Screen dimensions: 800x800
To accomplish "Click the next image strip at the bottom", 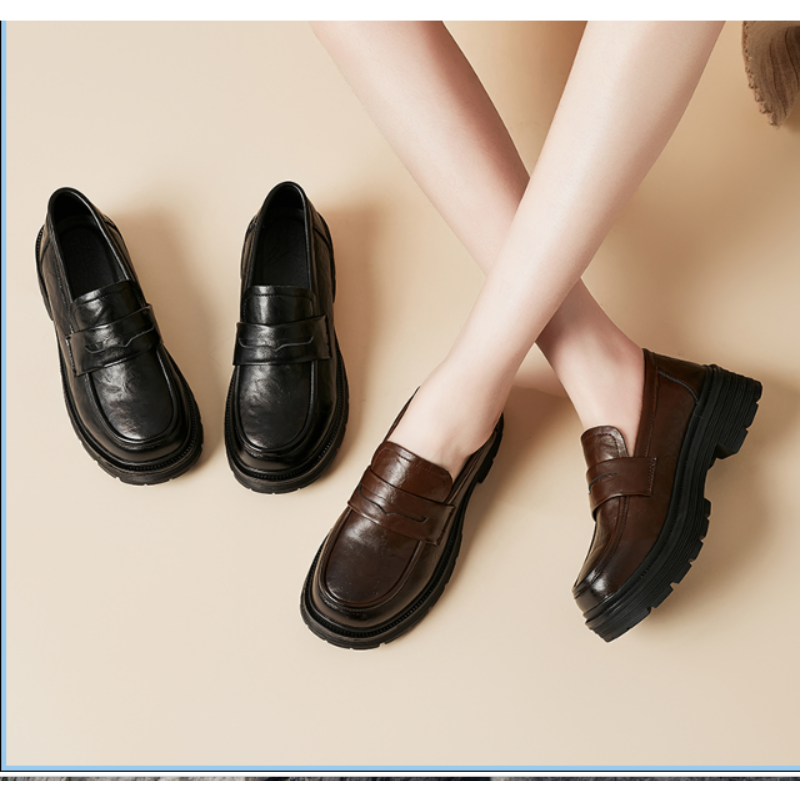I will coord(400,778).
